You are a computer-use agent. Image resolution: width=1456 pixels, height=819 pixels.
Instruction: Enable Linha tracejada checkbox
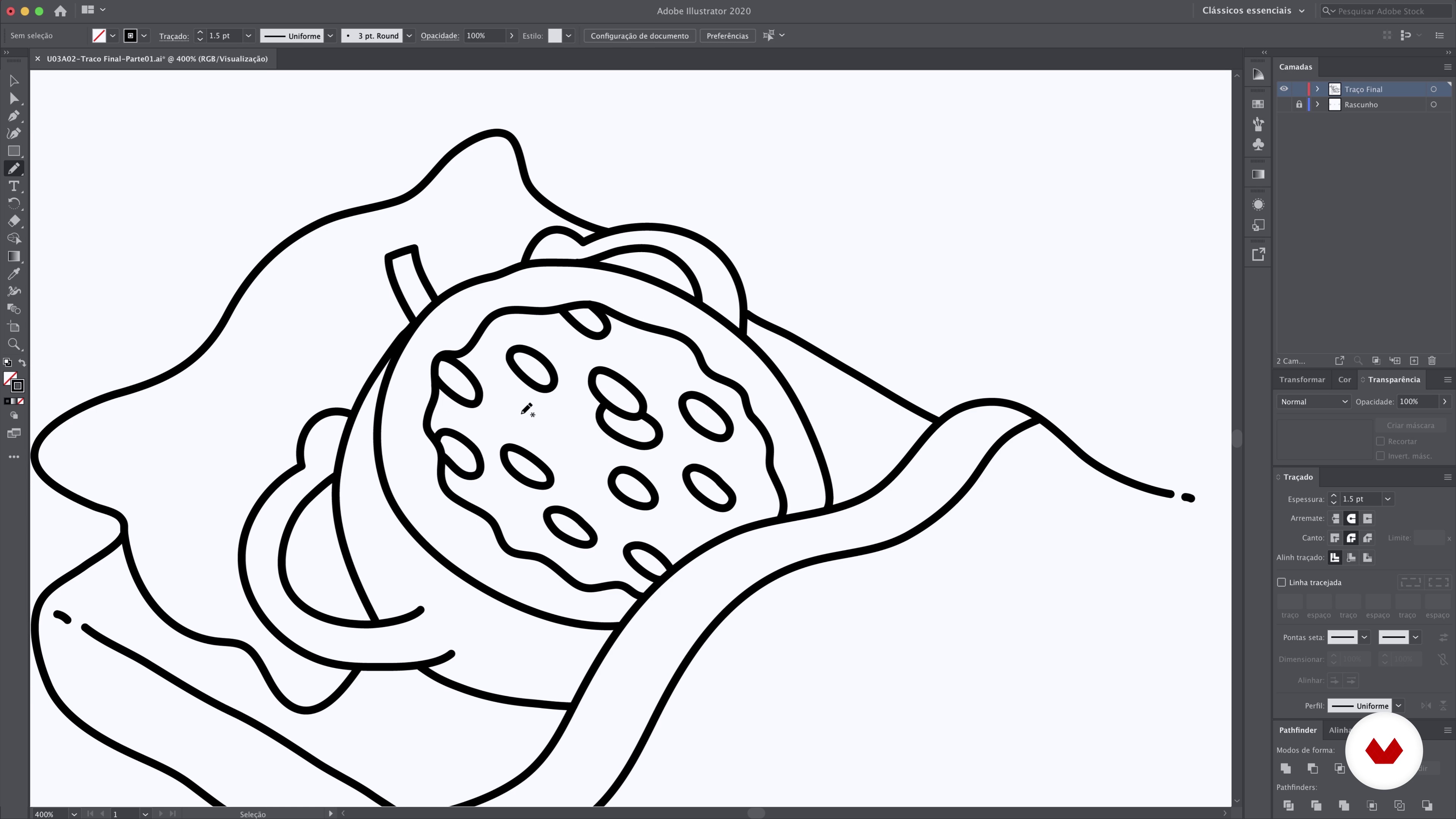click(x=1281, y=582)
